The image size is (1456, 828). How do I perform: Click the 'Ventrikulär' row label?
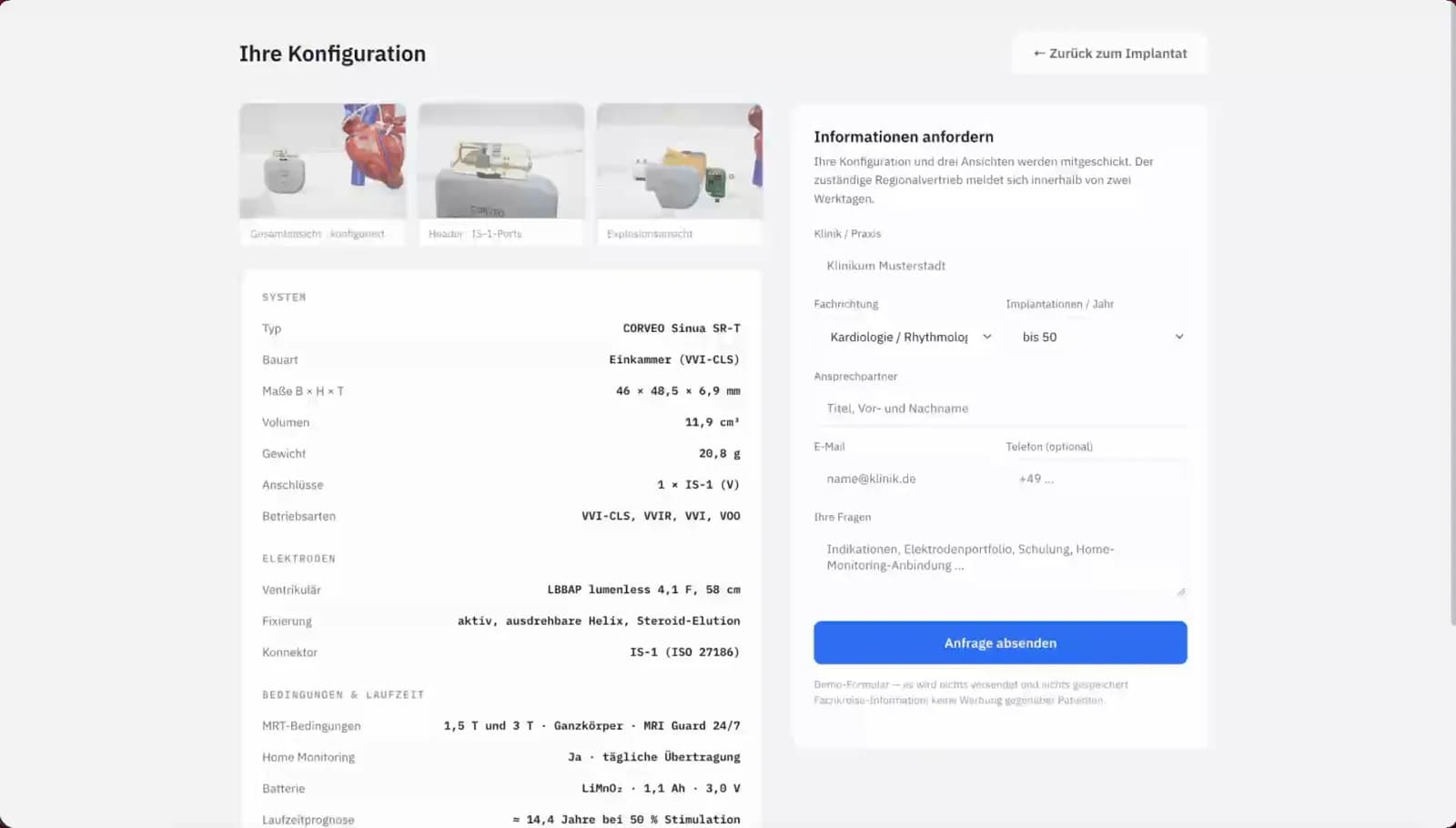291,590
